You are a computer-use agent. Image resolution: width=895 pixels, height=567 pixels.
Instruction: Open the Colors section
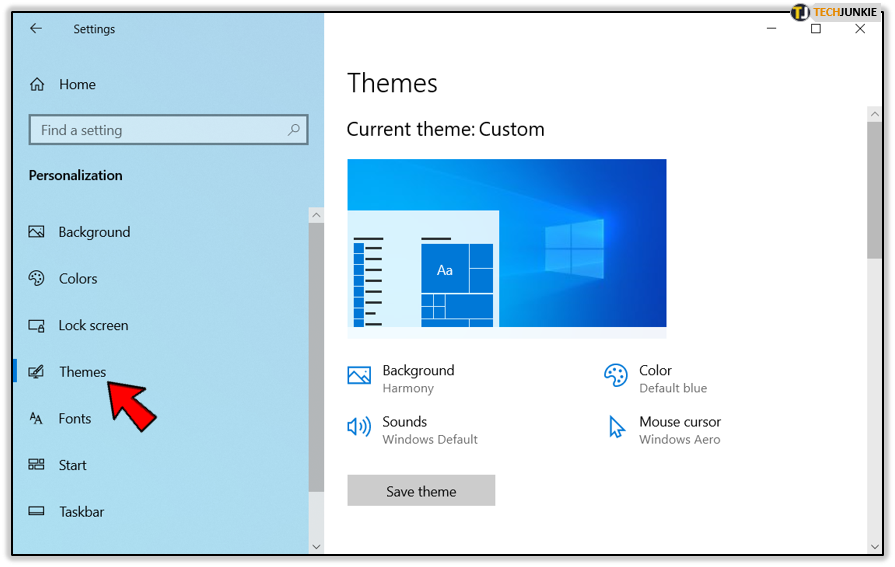click(x=78, y=279)
